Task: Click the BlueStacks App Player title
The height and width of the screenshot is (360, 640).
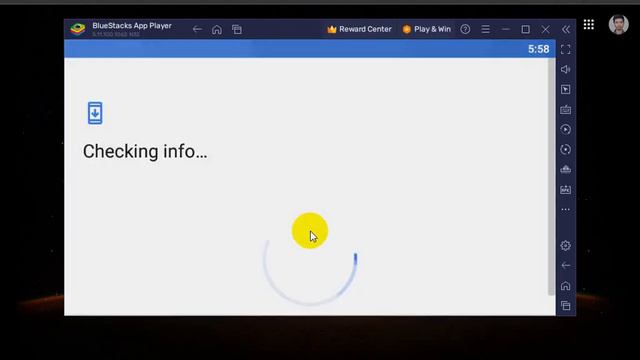Action: tap(132, 25)
